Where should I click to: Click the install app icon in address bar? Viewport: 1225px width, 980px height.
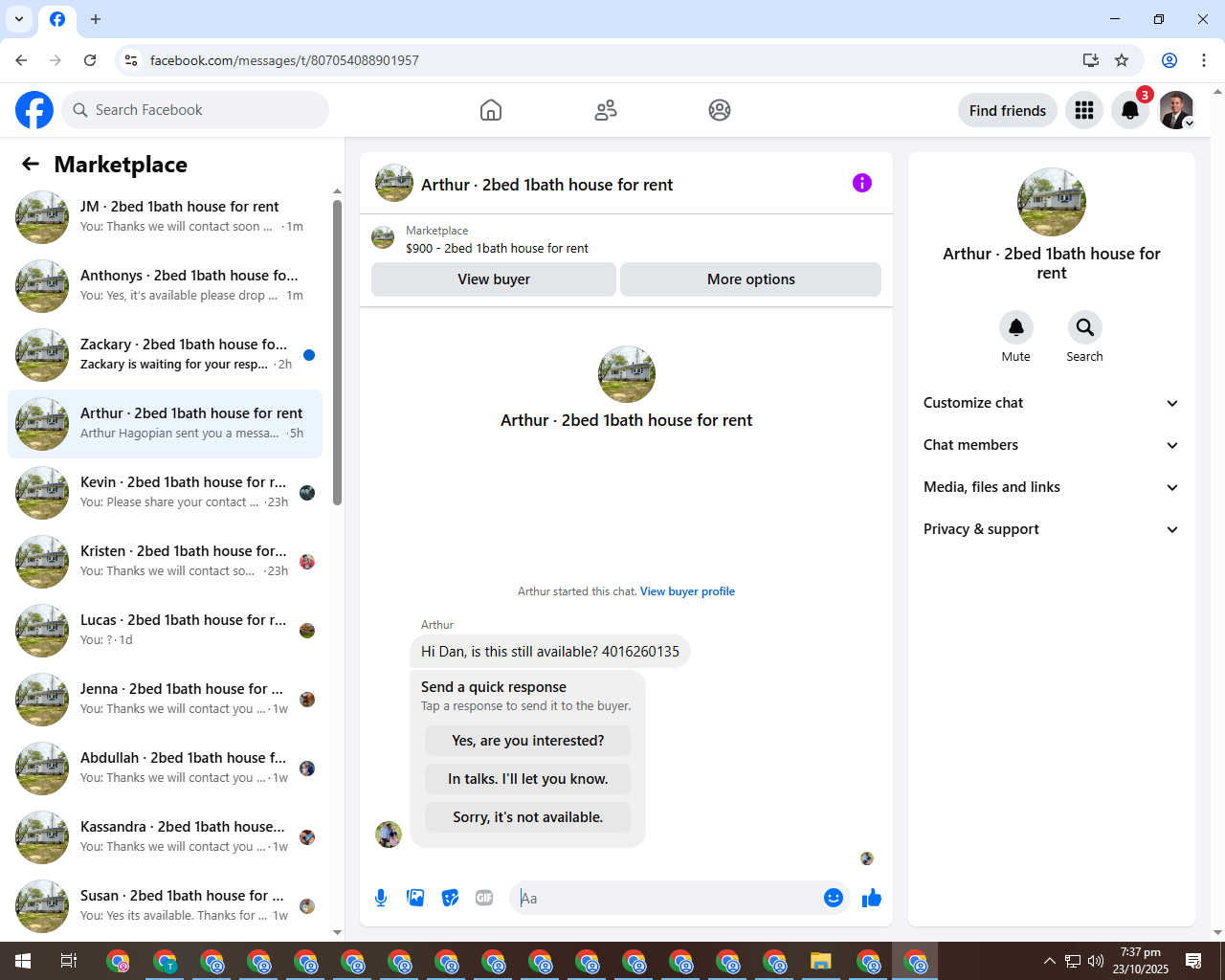click(1091, 60)
